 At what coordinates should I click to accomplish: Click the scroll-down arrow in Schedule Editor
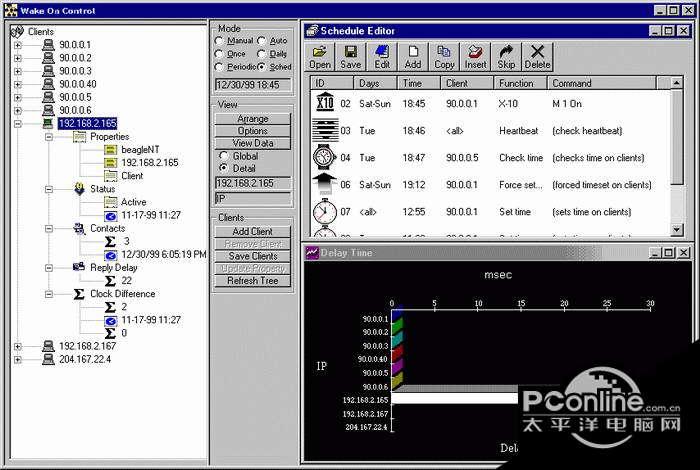(x=677, y=229)
